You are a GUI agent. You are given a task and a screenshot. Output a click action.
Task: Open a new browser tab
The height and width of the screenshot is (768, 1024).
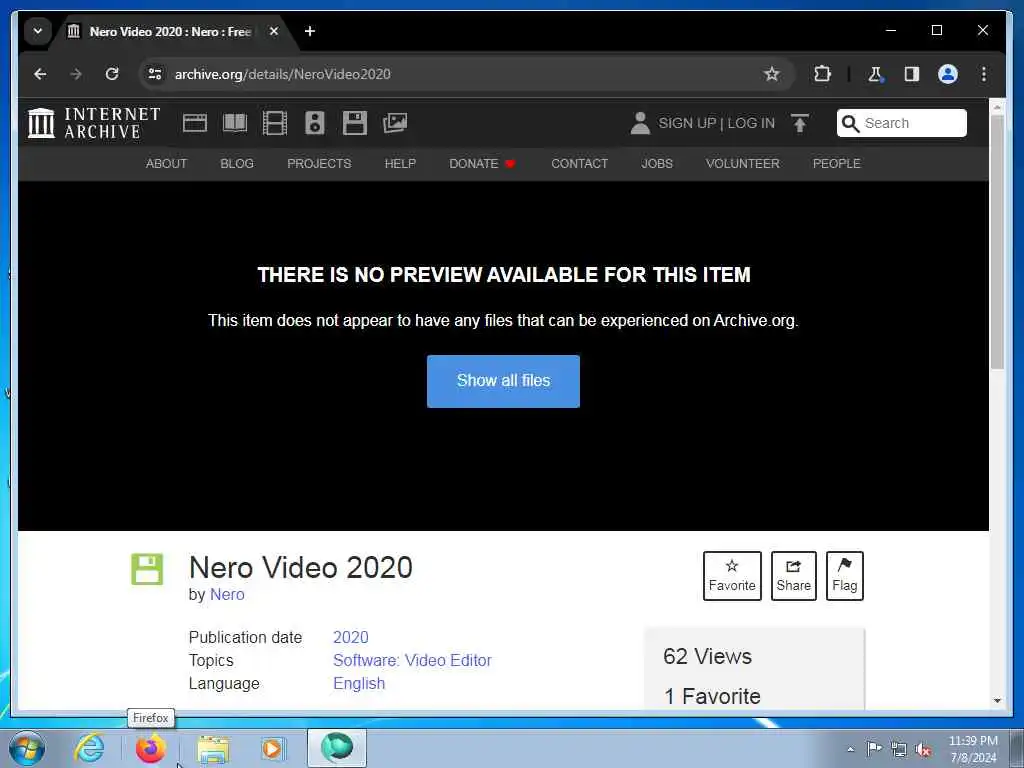(310, 31)
